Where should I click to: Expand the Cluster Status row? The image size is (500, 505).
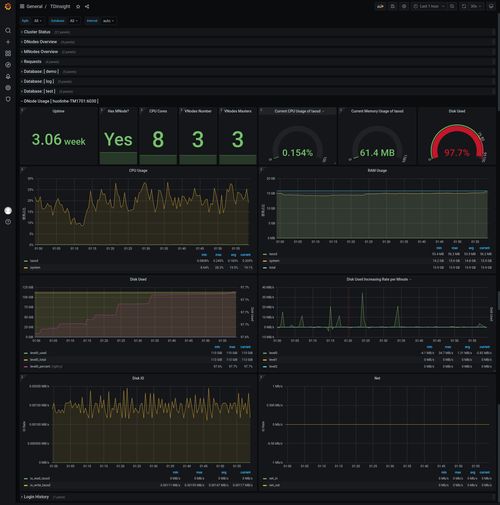point(37,32)
